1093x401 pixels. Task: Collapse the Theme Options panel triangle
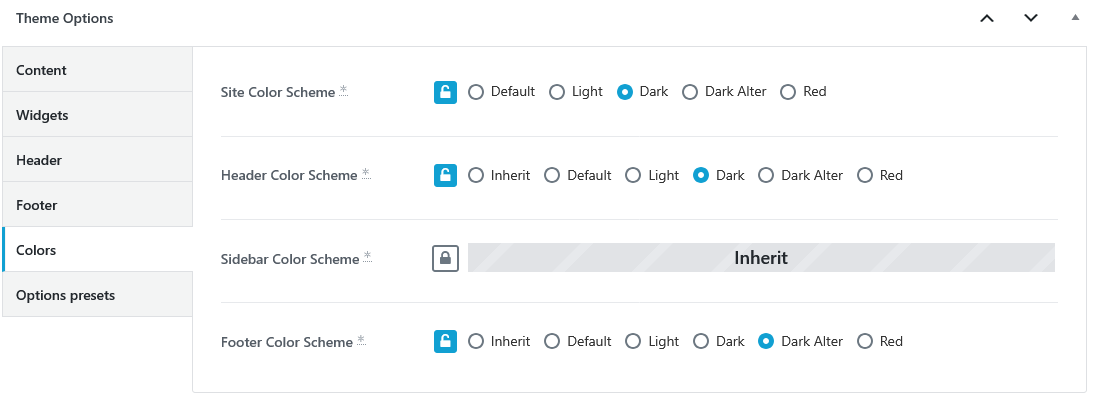pyautogui.click(x=1075, y=17)
